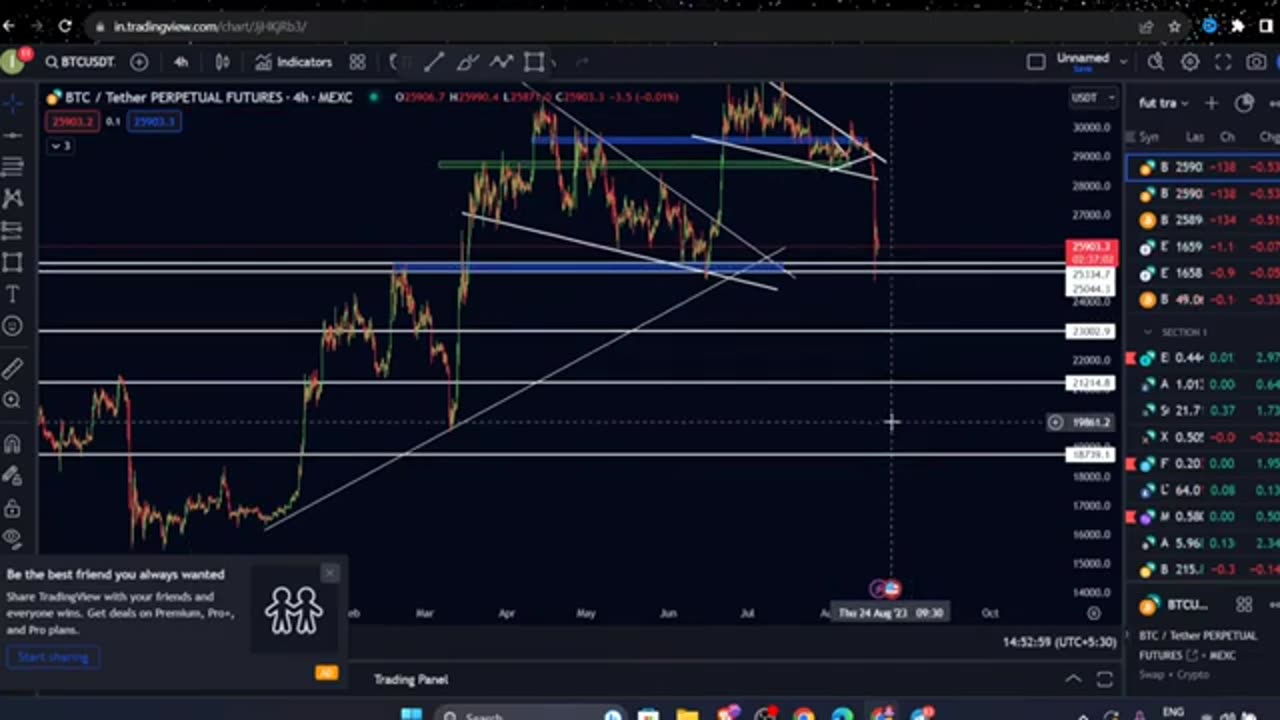Open the Fibonacci tools group
The height and width of the screenshot is (720, 1280).
(x=12, y=166)
